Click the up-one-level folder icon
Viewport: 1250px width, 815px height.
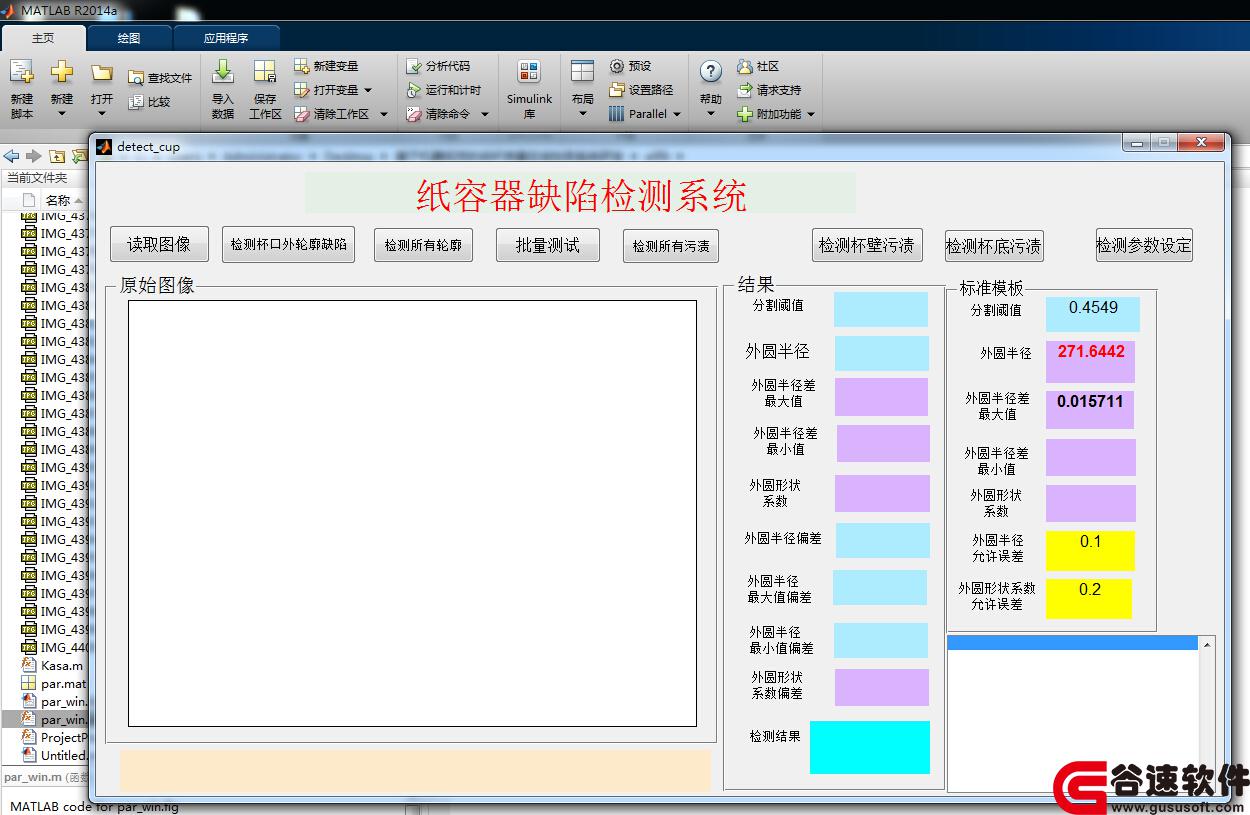pyautogui.click(x=57, y=156)
